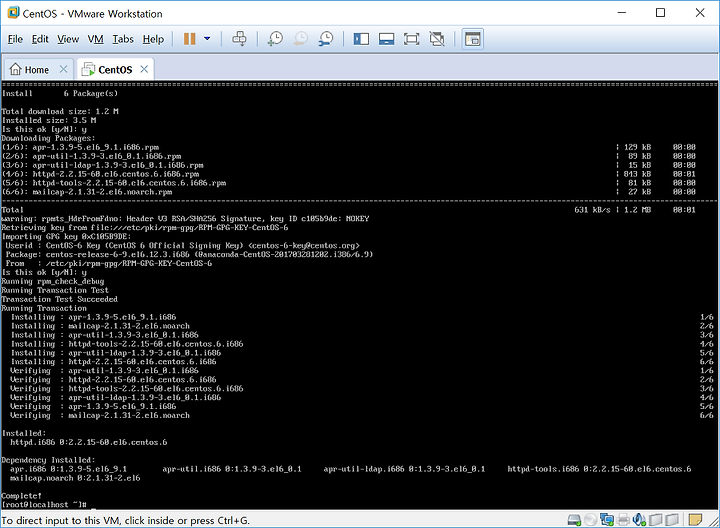Open the message log note icon
This screenshot has width=720, height=528.
point(695,520)
